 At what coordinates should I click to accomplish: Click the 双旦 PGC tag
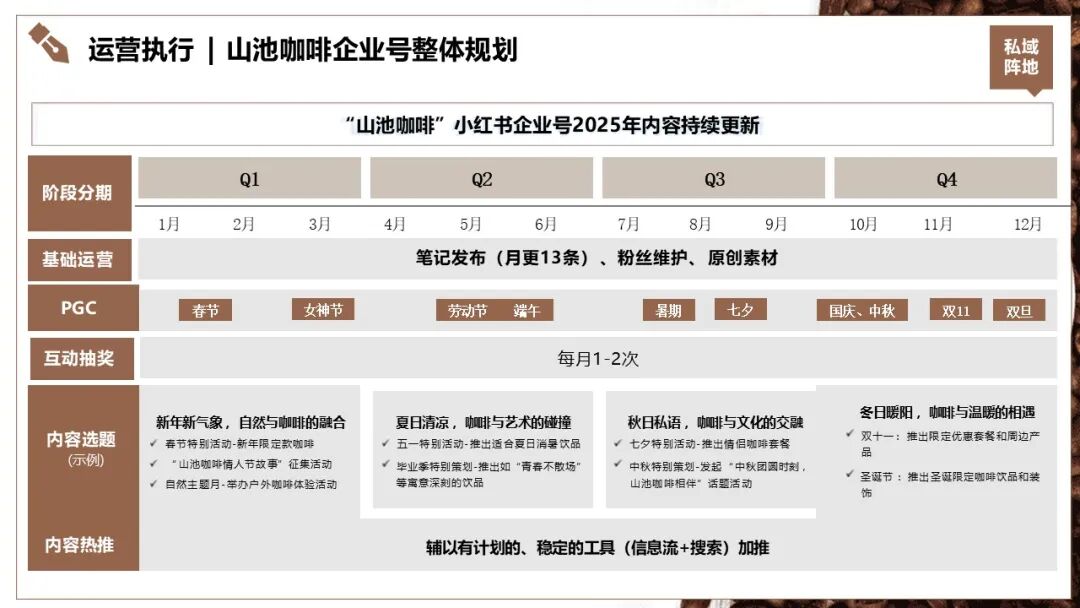point(1019,311)
